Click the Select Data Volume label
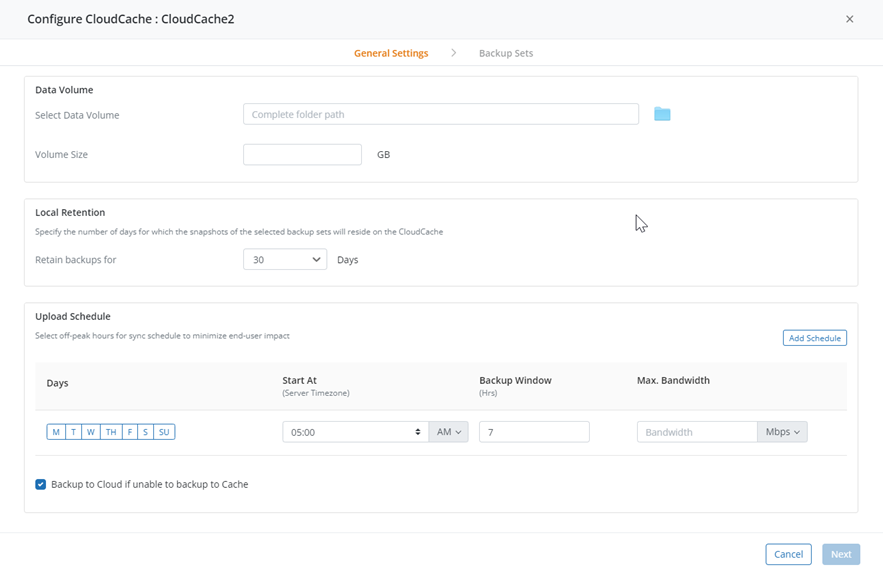 click(77, 115)
